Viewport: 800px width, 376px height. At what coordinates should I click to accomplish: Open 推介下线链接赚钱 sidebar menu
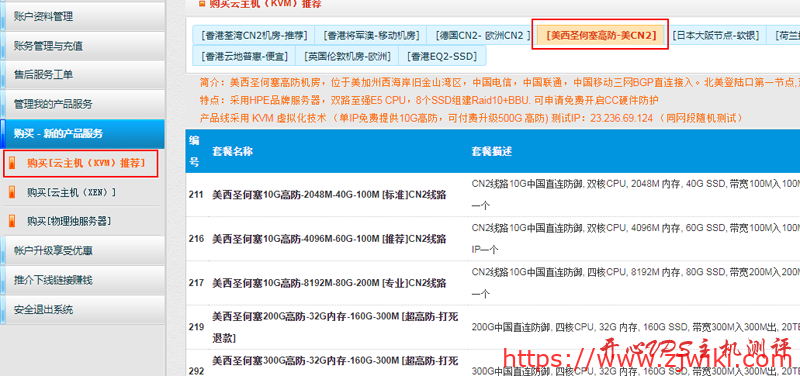point(82,280)
